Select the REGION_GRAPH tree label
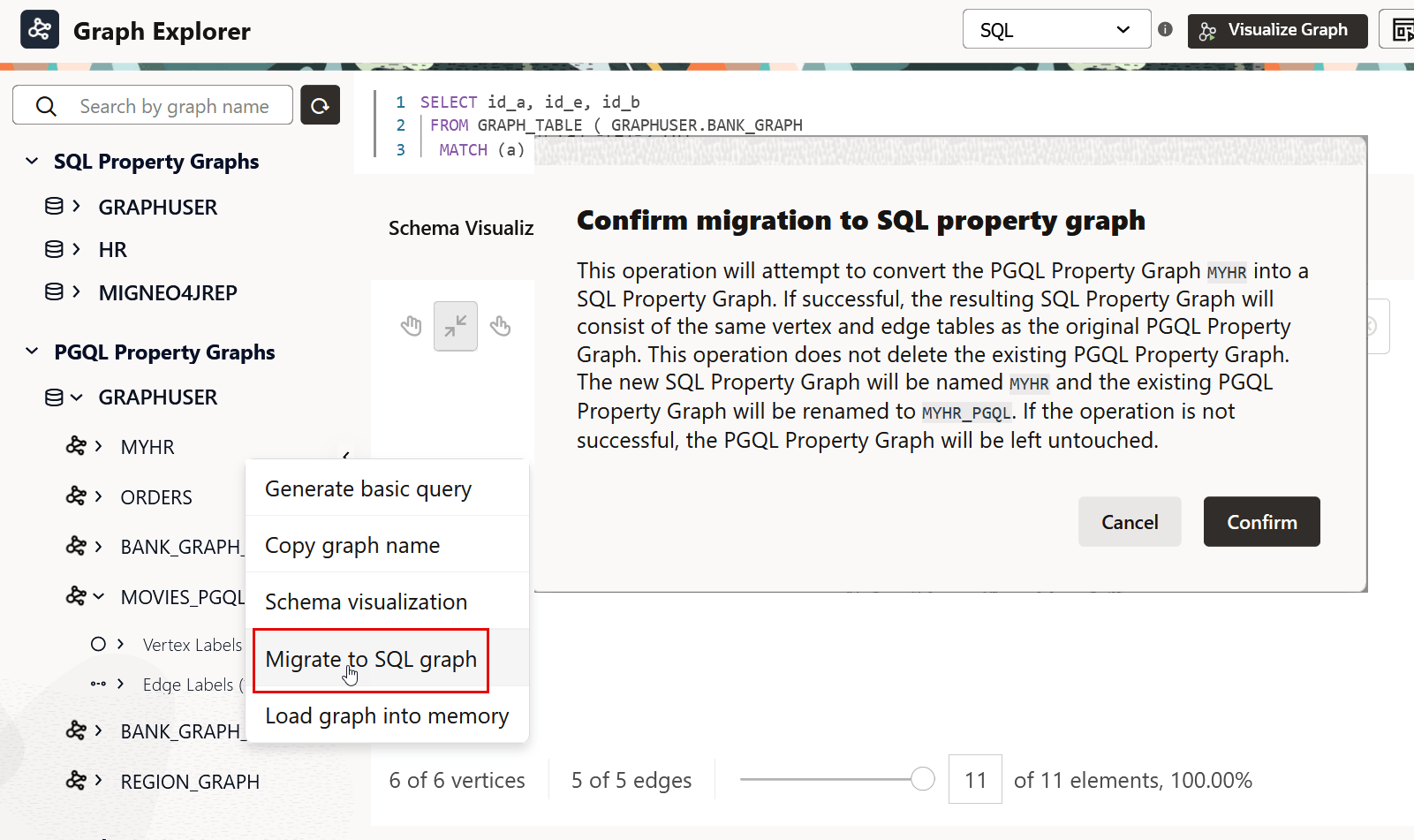Screen dimensions: 1414x840 tap(190, 782)
